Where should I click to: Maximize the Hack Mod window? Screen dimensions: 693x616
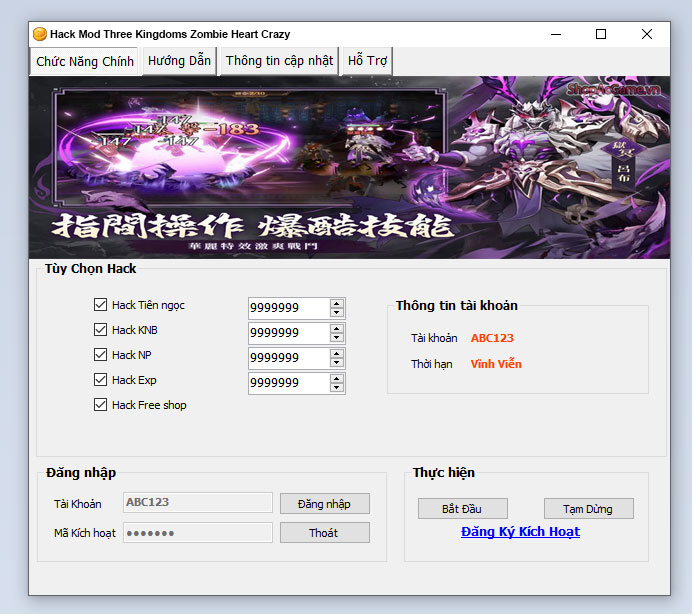coord(601,34)
